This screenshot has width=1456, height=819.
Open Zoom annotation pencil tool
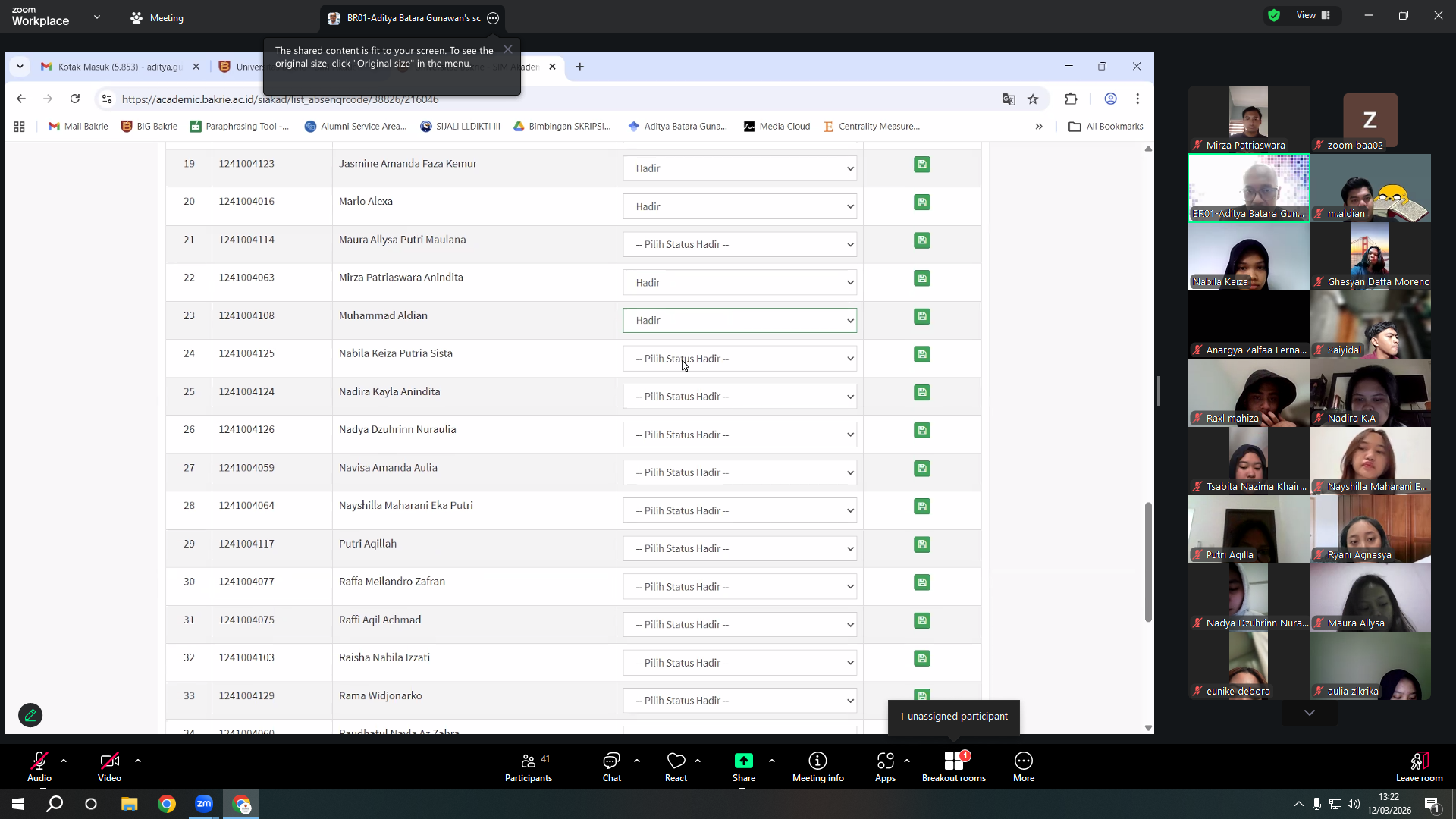pos(30,715)
